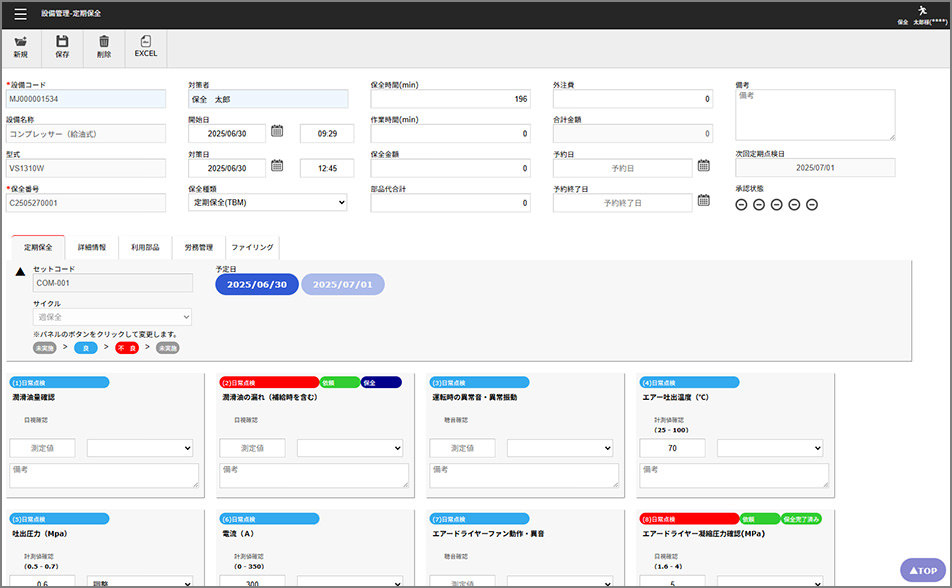Click the 開始日 date field 2025/06/30
The width and height of the screenshot is (952, 588).
[227, 134]
